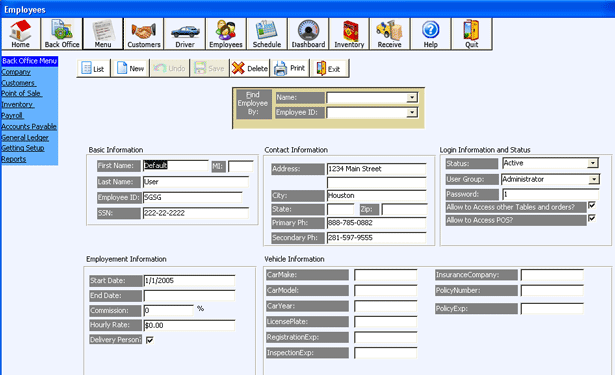Expand the Find Employee Name dropdown
The width and height of the screenshot is (615, 375).
[412, 98]
